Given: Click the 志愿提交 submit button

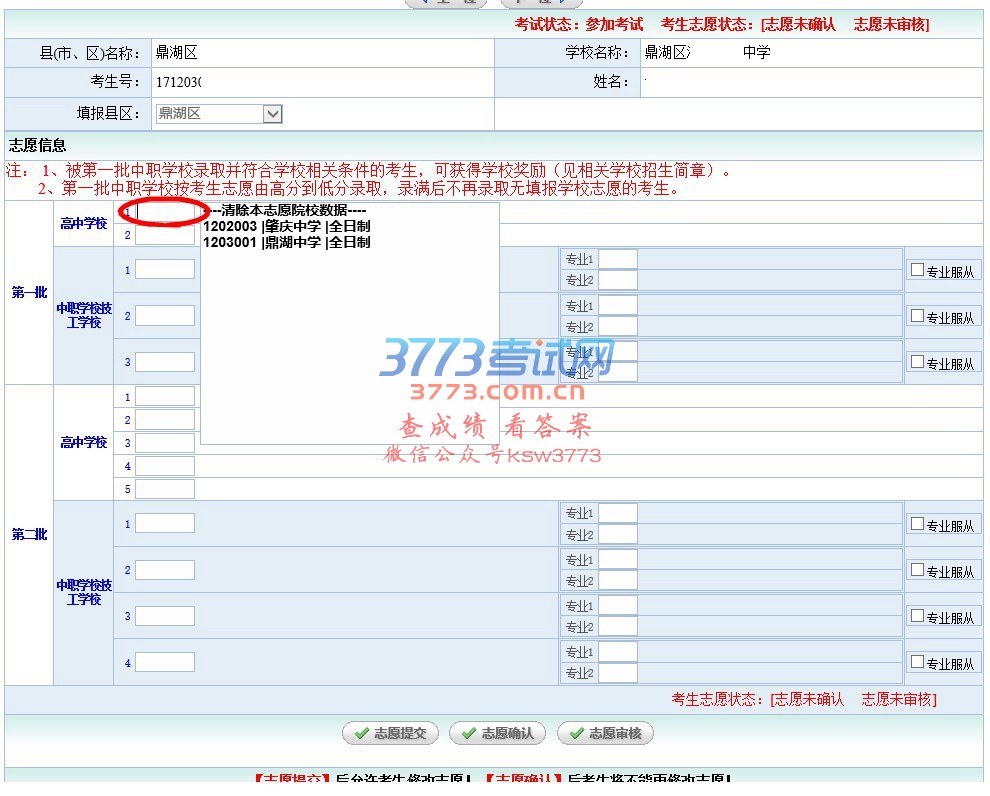Looking at the screenshot, I should [x=391, y=733].
